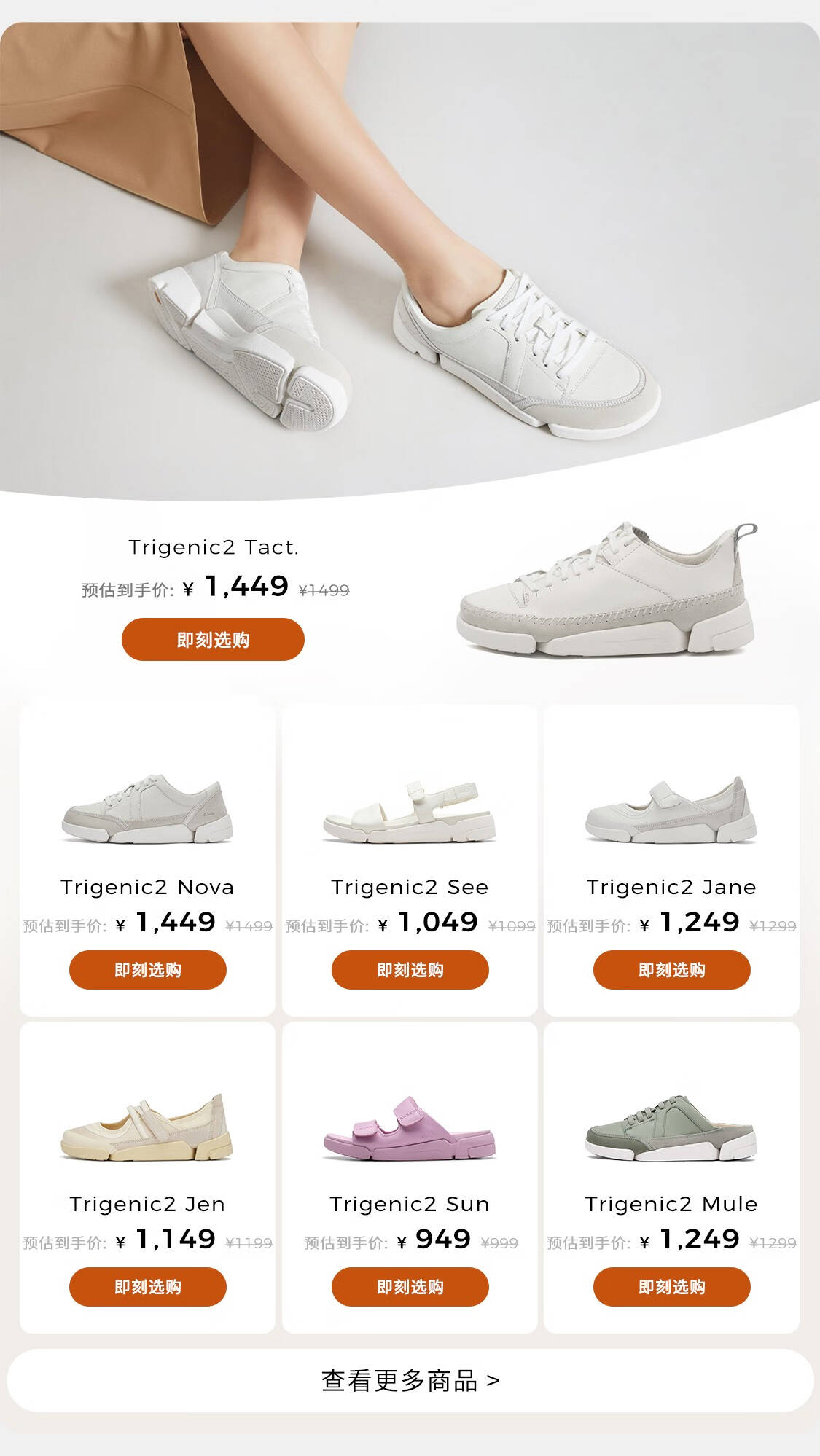Open the Trigenic2 Jane shoe thumbnail
Image resolution: width=820 pixels, height=1456 pixels.
point(671,810)
